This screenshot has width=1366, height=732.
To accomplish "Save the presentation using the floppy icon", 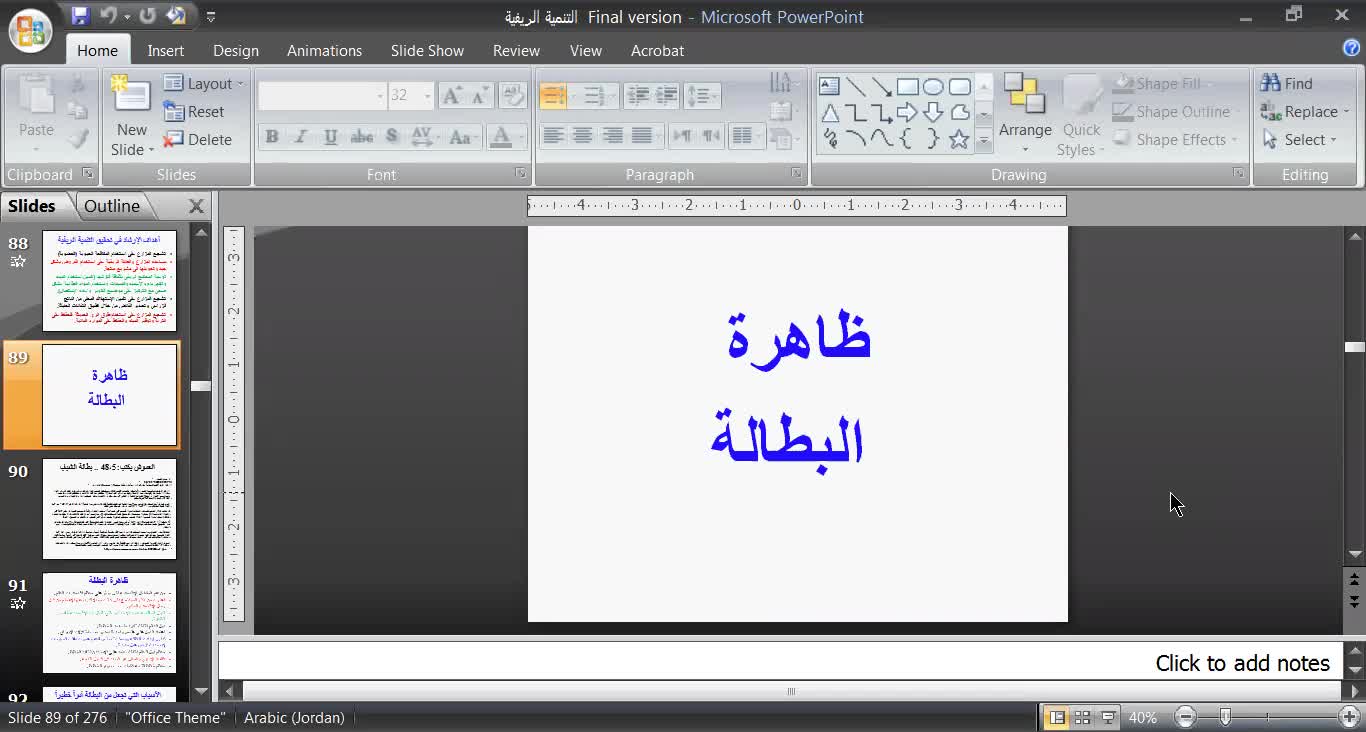I will [x=80, y=16].
